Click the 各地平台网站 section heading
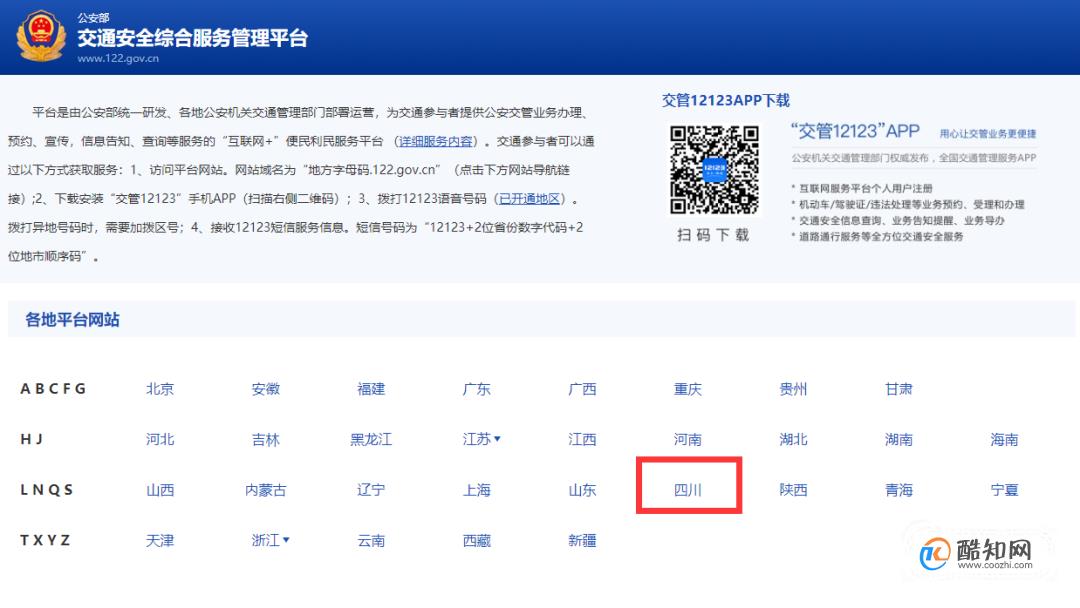Viewport: 1080px width, 608px height. coord(72,319)
